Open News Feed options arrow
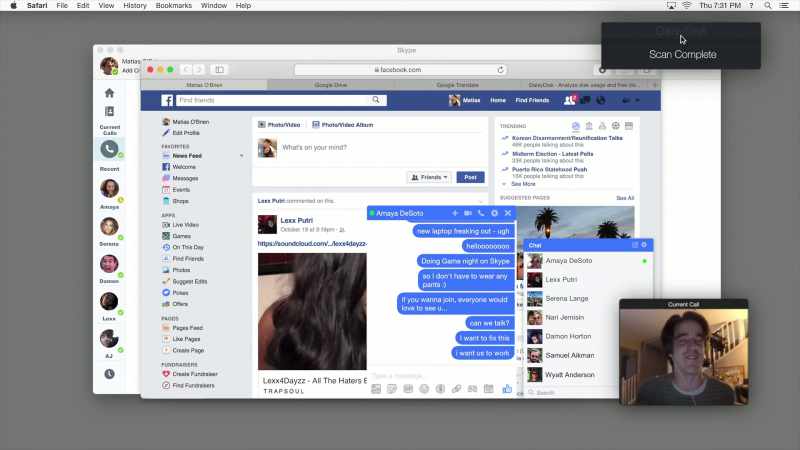Image resolution: width=800 pixels, height=450 pixels. (241, 156)
